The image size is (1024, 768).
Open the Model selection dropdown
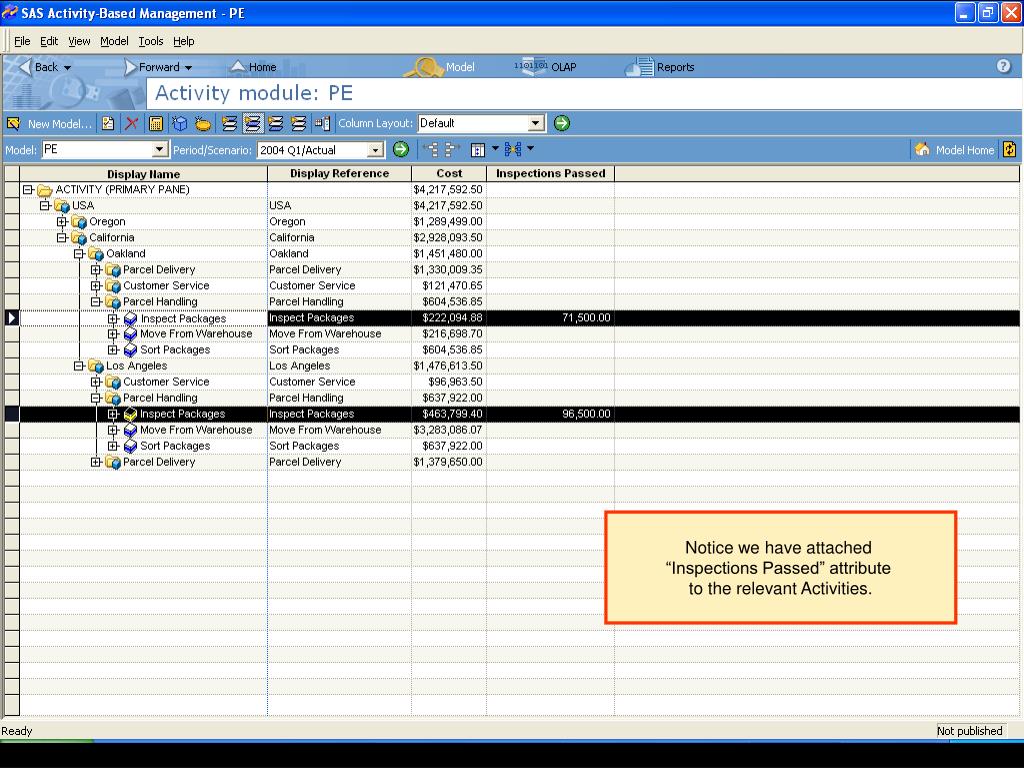[x=160, y=150]
